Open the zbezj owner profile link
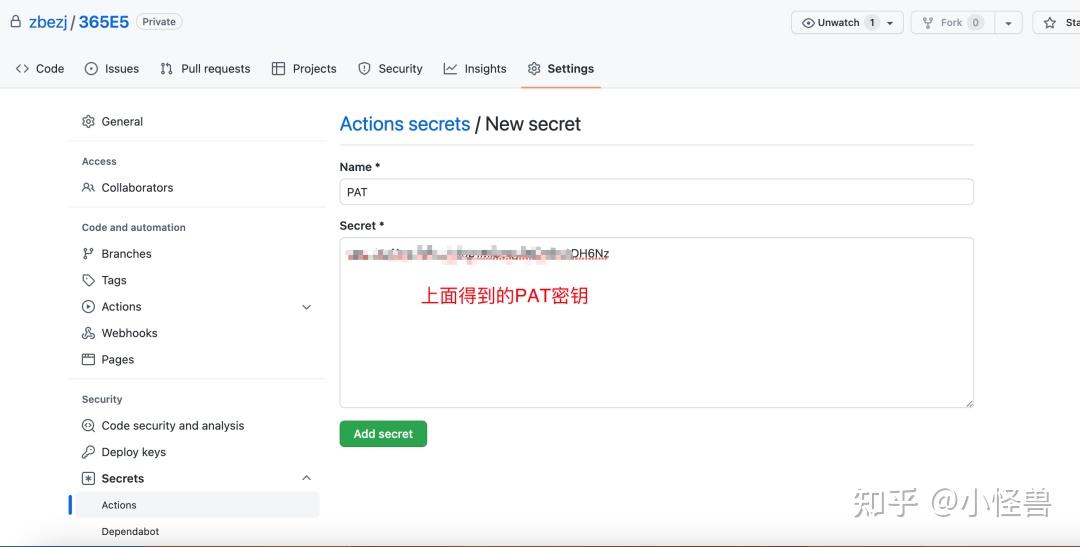 tap(48, 22)
